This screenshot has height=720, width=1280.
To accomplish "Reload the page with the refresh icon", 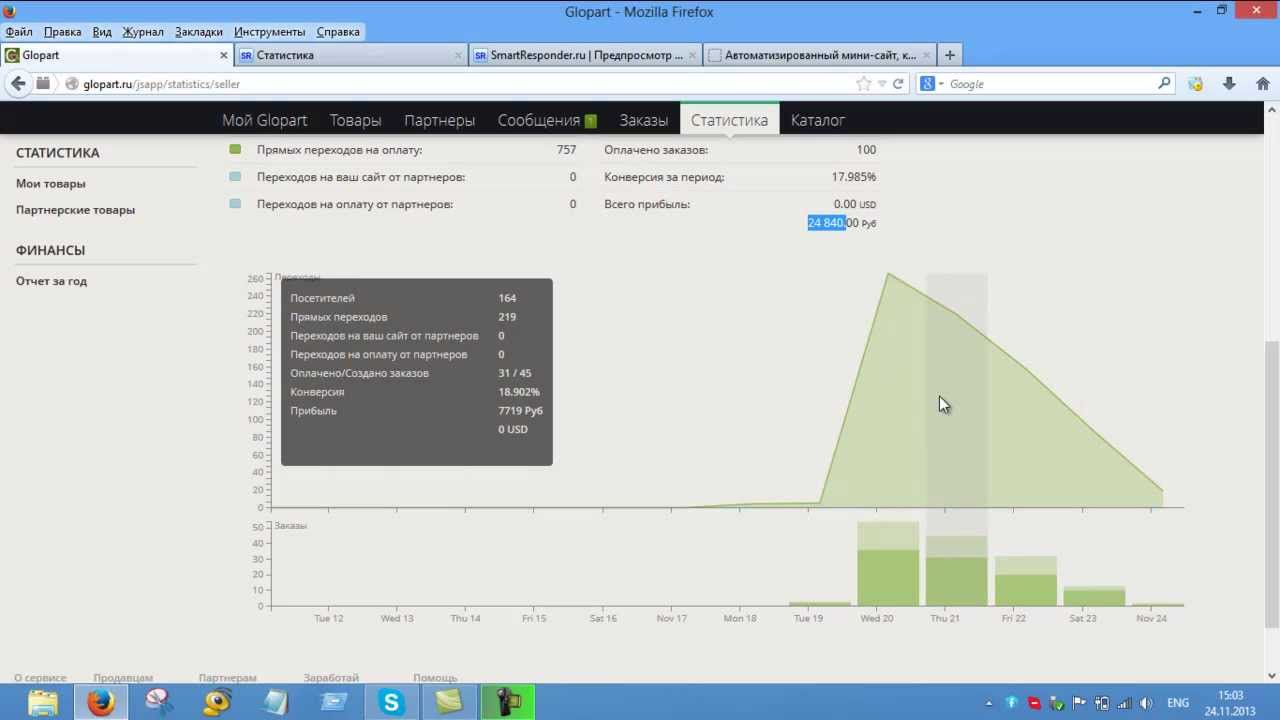I will [x=898, y=84].
